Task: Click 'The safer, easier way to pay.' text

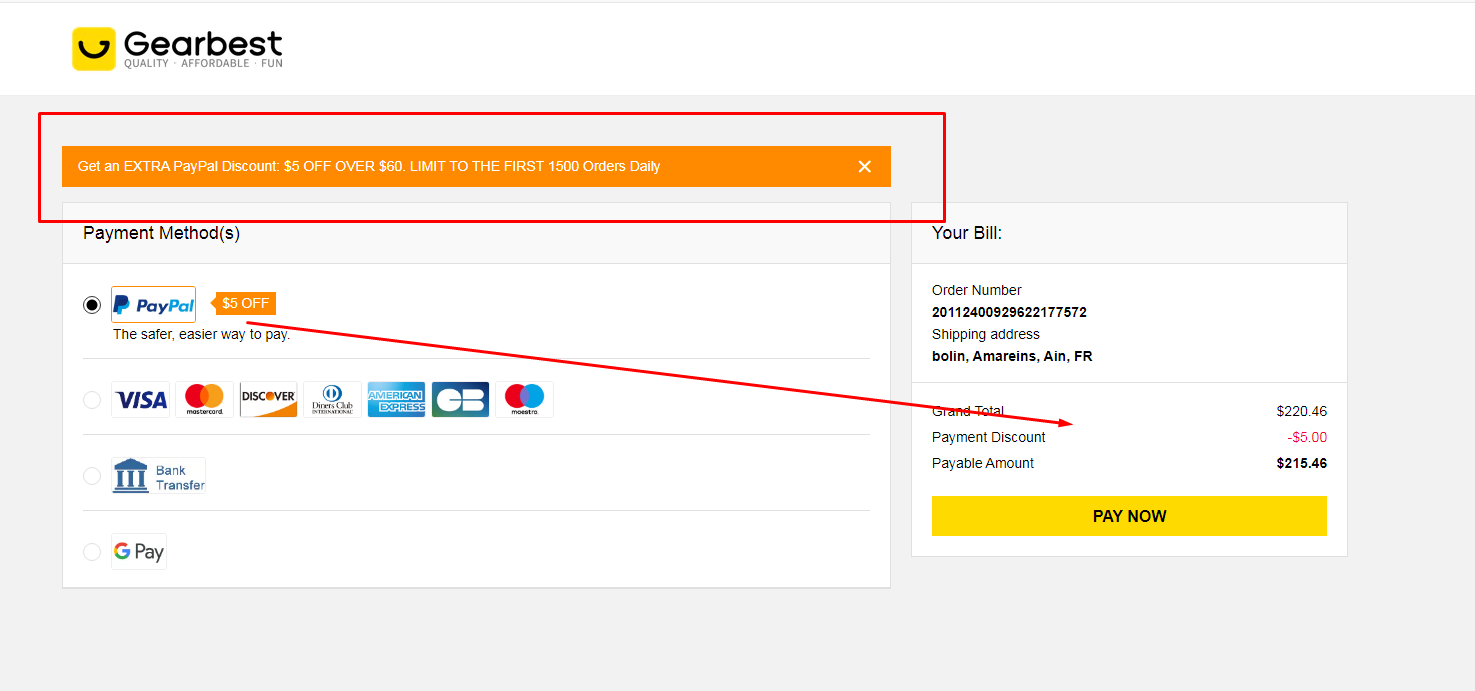Action: (x=201, y=334)
